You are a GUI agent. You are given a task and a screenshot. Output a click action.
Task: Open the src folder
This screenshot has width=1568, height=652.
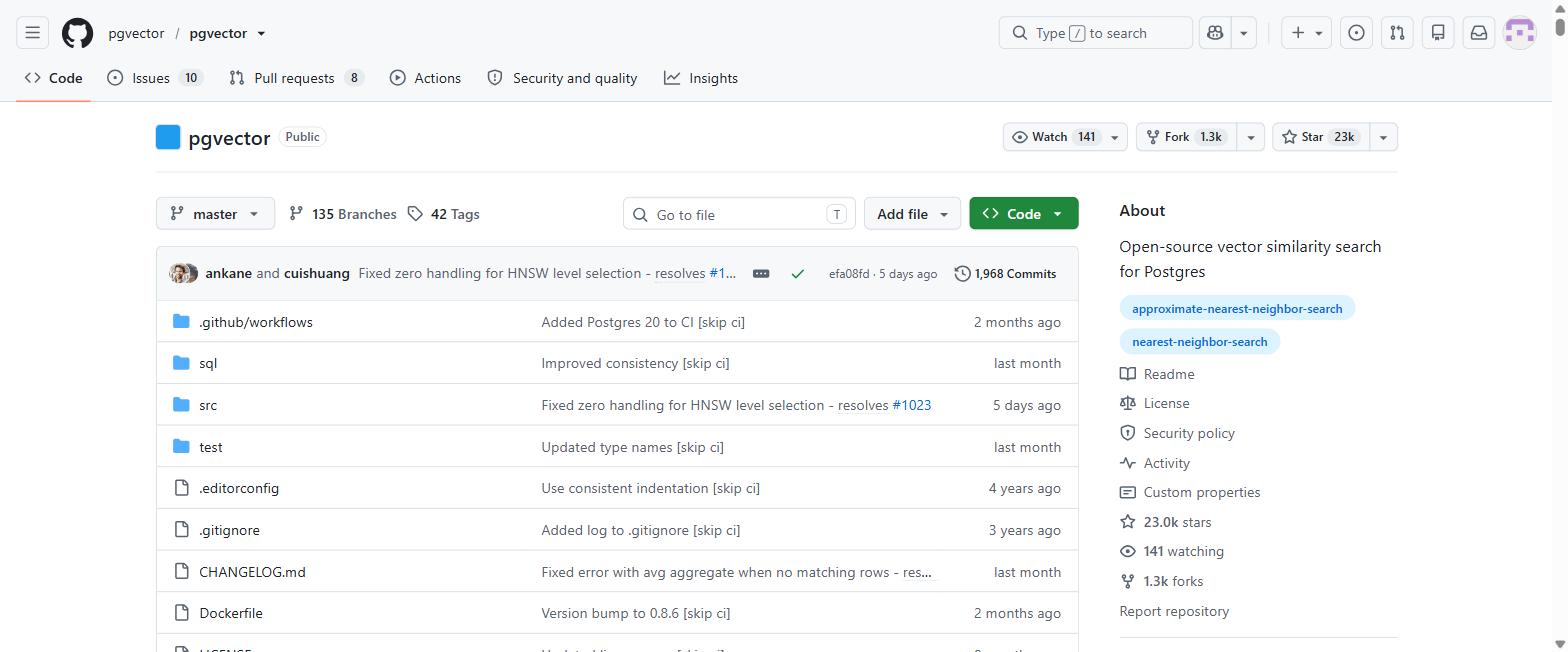click(208, 405)
